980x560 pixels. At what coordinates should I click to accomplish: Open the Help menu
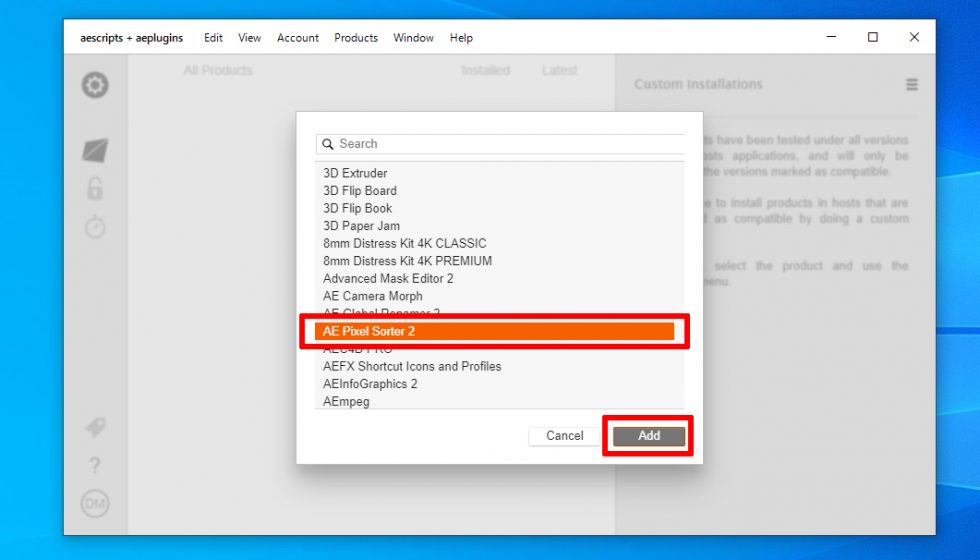point(461,38)
